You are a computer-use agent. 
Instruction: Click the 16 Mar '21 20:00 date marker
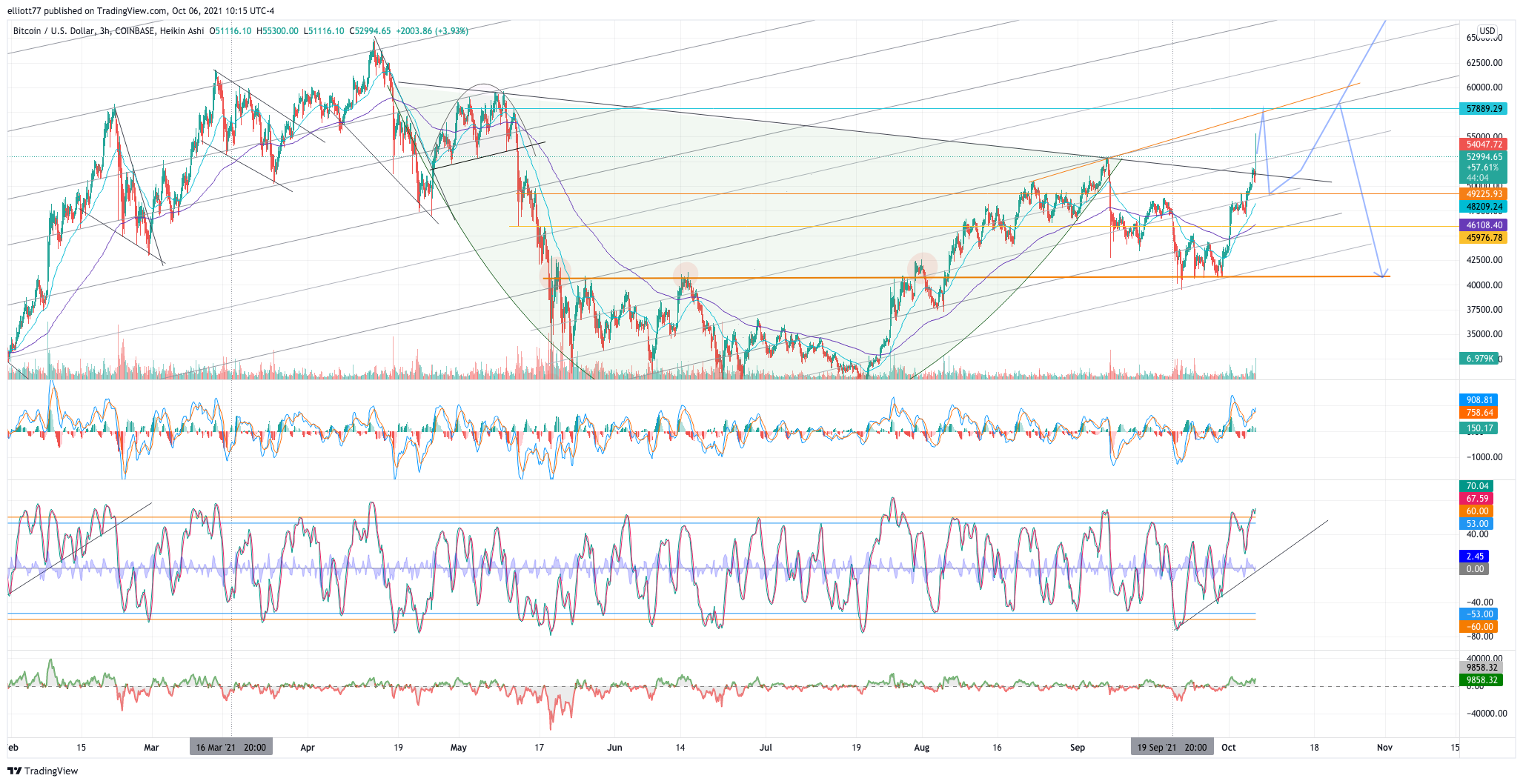click(231, 747)
